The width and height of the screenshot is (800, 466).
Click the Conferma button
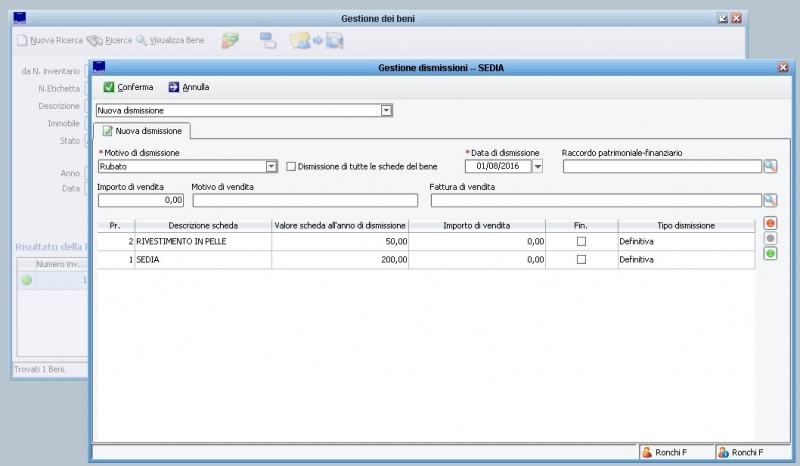coord(128,87)
